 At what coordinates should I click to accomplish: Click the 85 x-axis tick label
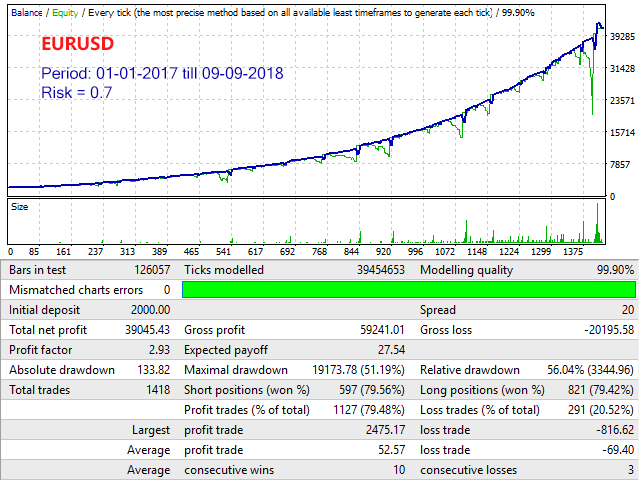(34, 252)
